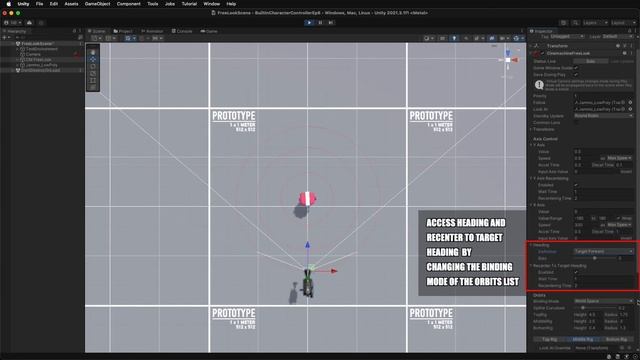This screenshot has height=360, width=640.
Task: Switch to the Console tab
Action: (182, 31)
